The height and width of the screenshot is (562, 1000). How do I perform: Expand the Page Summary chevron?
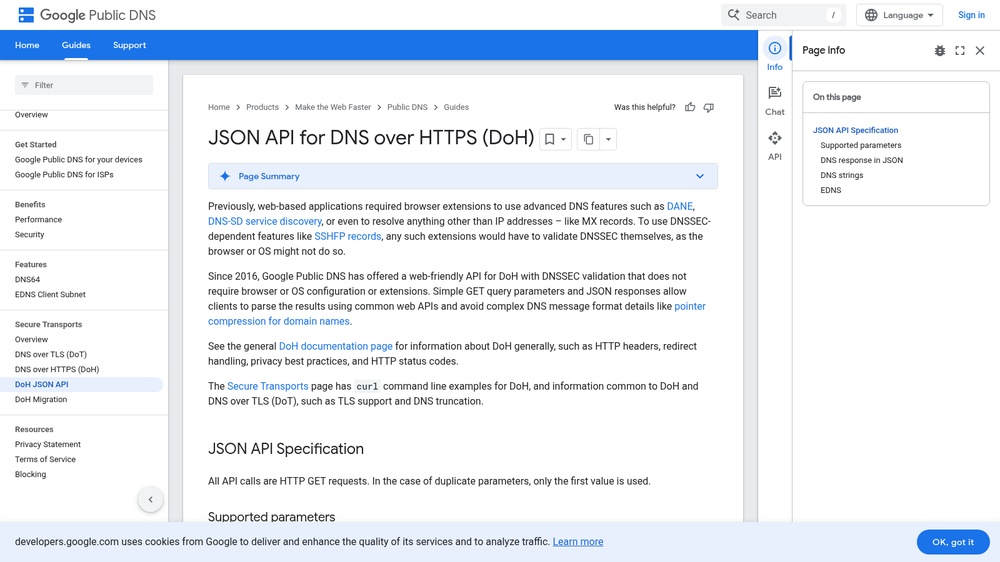click(x=700, y=176)
